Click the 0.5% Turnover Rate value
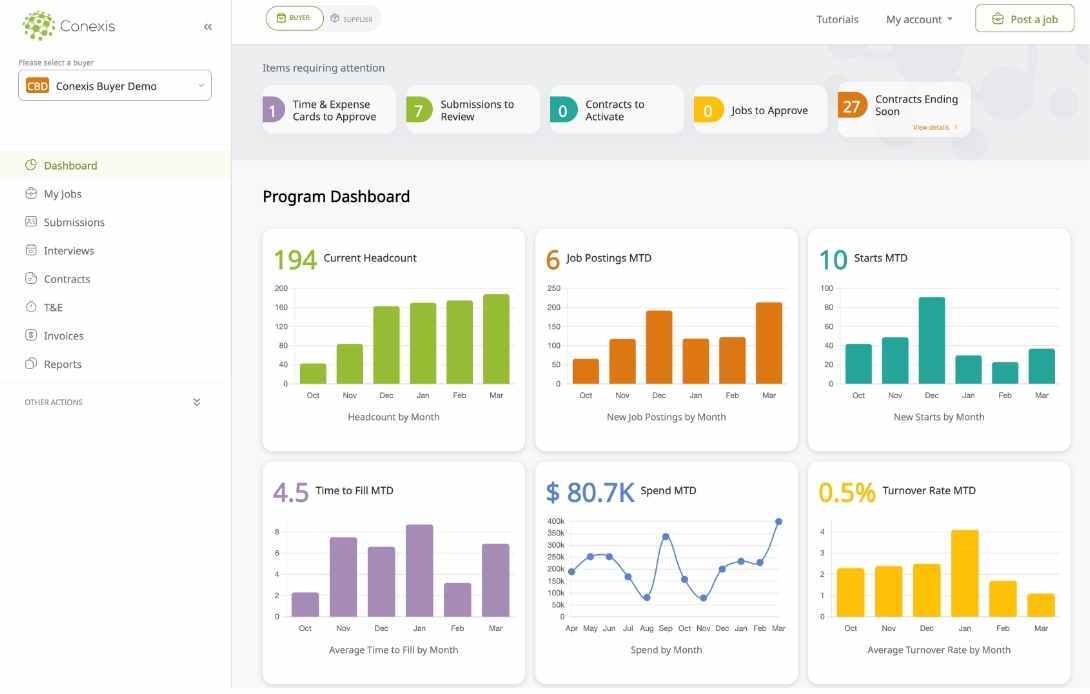Viewport: 1090px width, 694px height. [847, 493]
